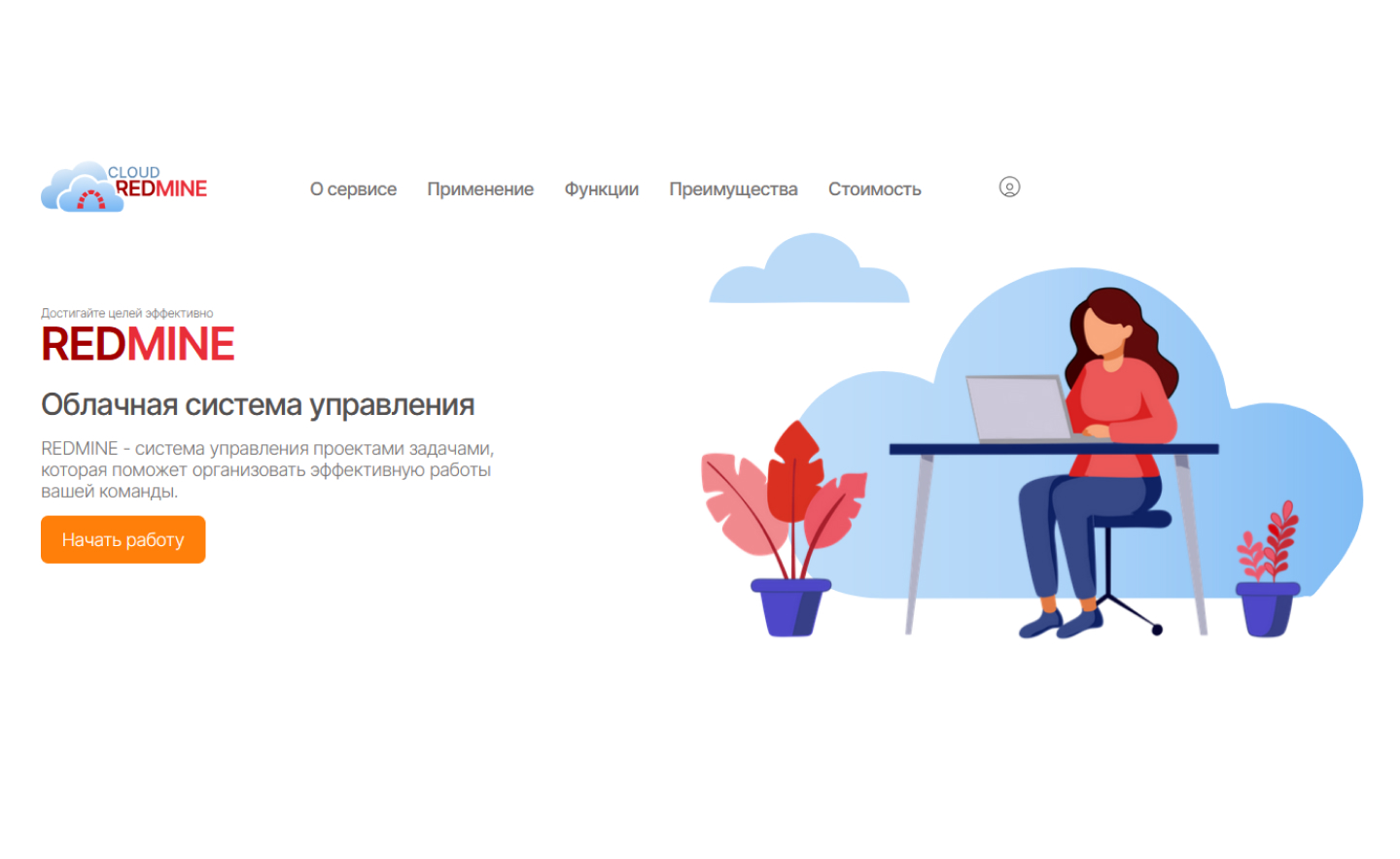
Task: Click the Cloud Redmine logo
Action: click(x=123, y=187)
